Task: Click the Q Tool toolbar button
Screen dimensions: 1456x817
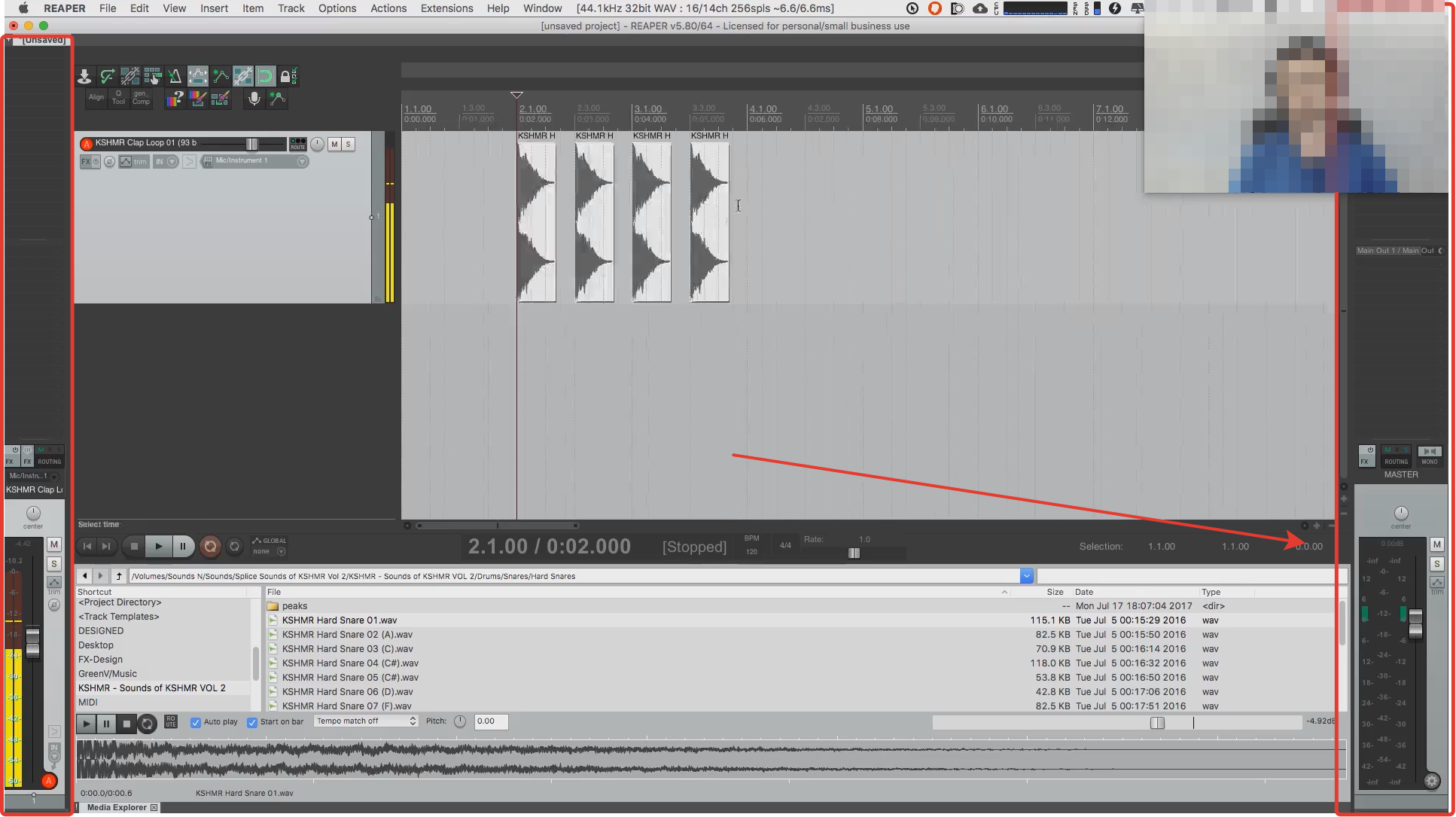Action: pyautogui.click(x=118, y=98)
